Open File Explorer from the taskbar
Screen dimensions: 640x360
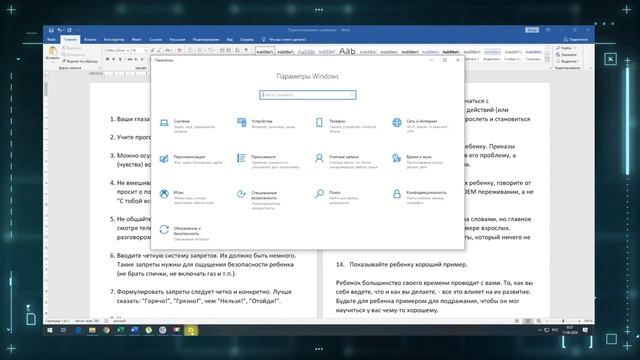pyautogui.click(x=92, y=330)
